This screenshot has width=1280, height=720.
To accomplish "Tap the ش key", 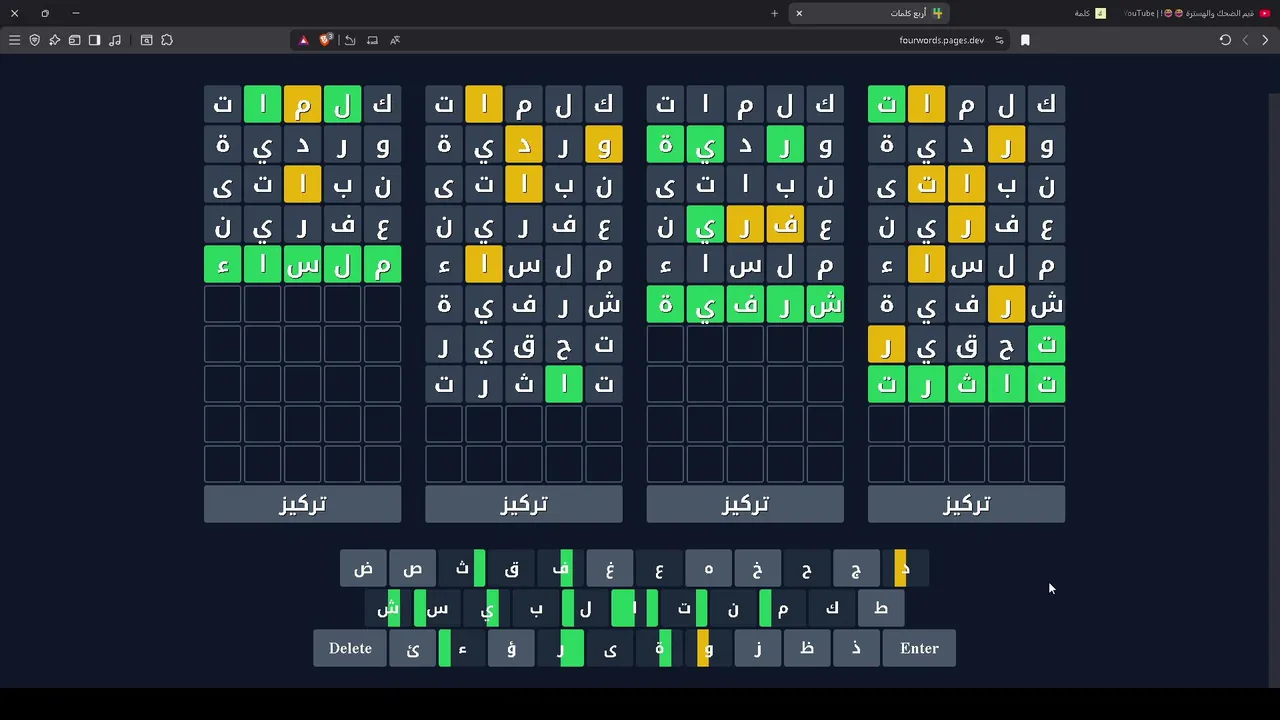I will 388,608.
